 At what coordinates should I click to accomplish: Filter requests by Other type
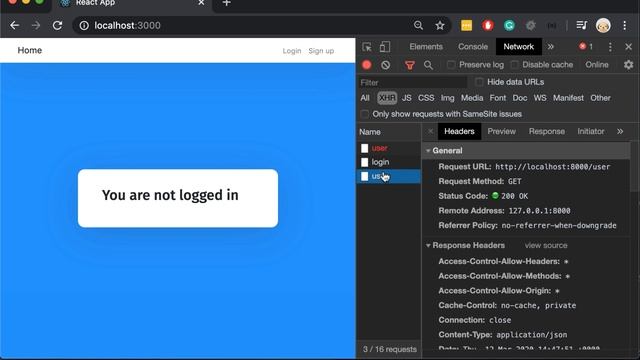600,98
